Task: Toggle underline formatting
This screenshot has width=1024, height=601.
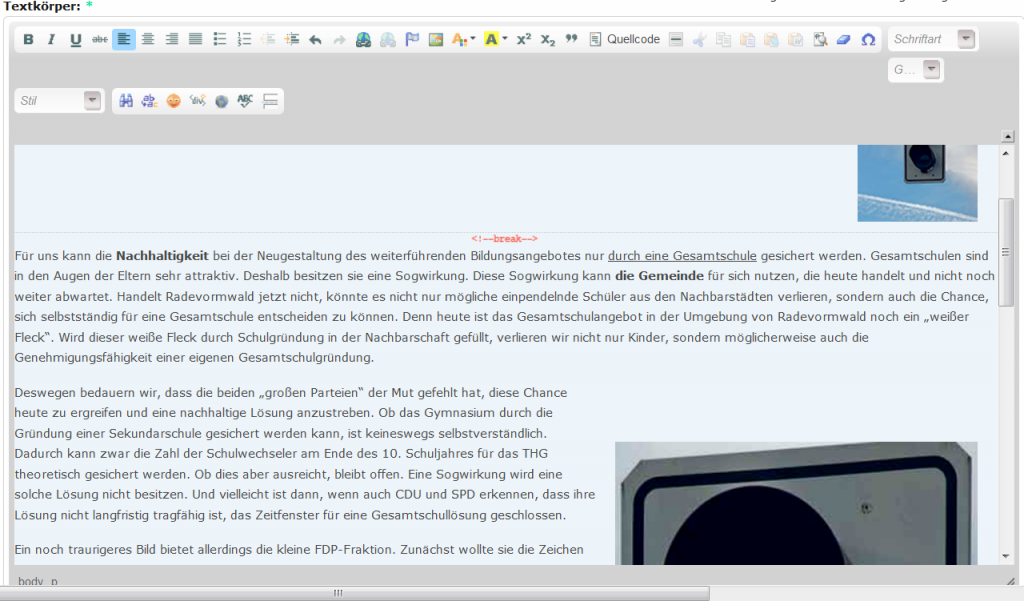Action: (76, 40)
